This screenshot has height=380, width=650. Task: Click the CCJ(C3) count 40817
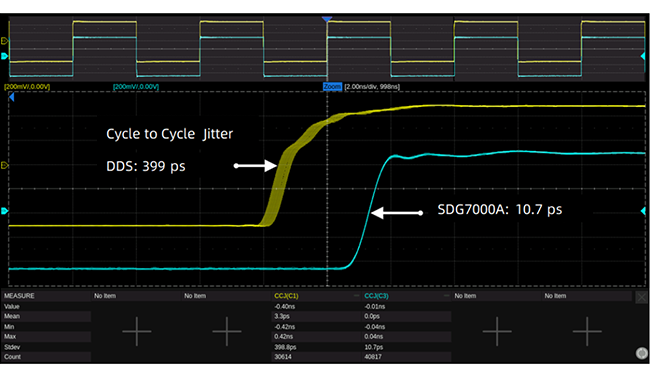pos(373,357)
